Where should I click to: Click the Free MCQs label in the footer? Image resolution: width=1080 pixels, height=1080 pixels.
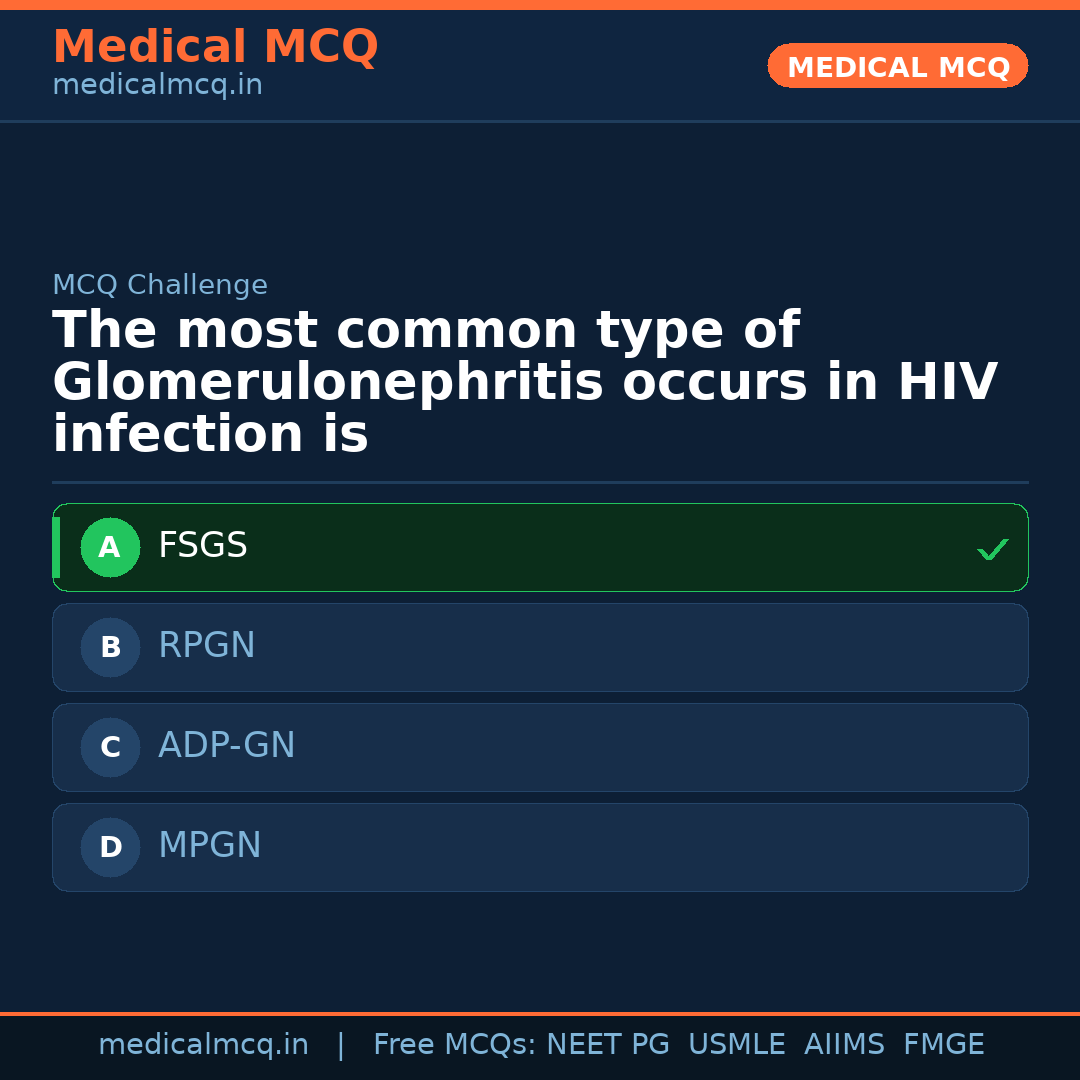pyautogui.click(x=454, y=1045)
